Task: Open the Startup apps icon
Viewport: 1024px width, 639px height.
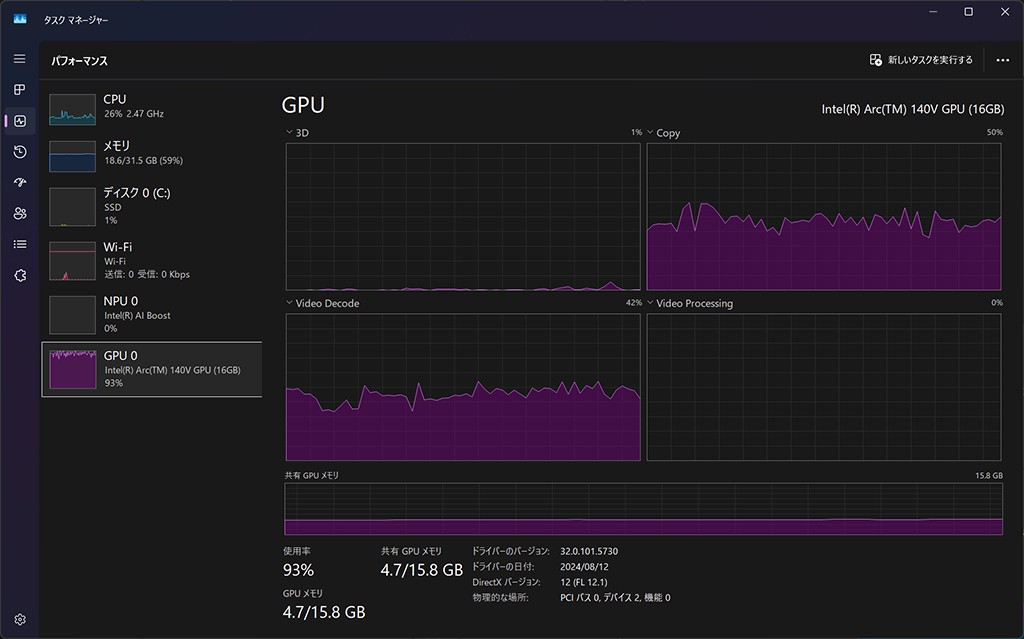Action: pos(19,183)
